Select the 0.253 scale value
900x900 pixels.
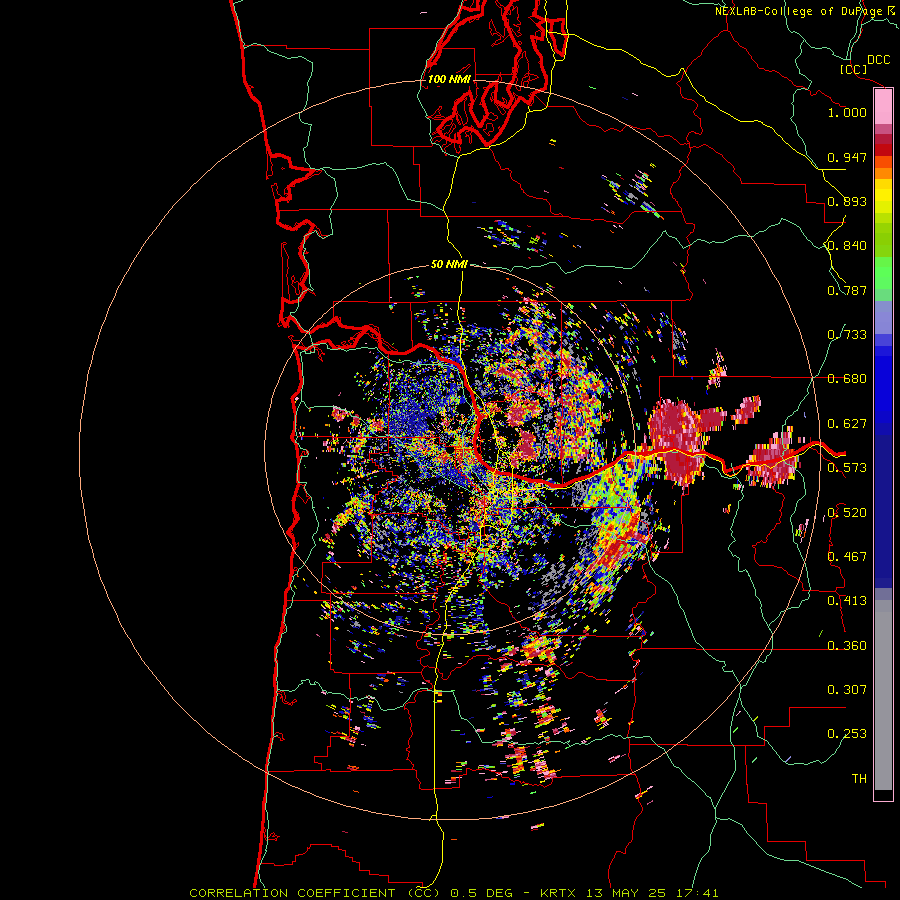point(847,734)
